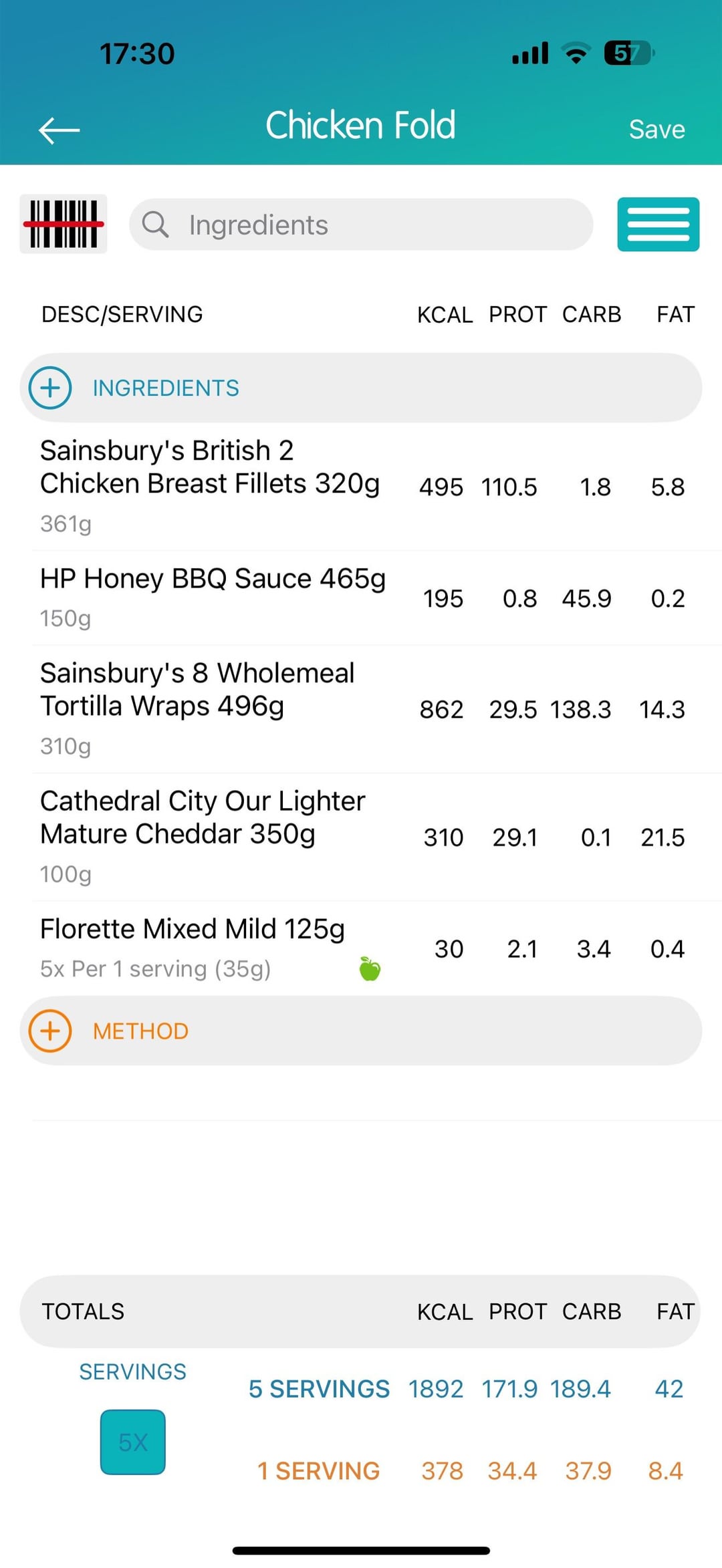Tap the back arrow icon

[x=59, y=130]
